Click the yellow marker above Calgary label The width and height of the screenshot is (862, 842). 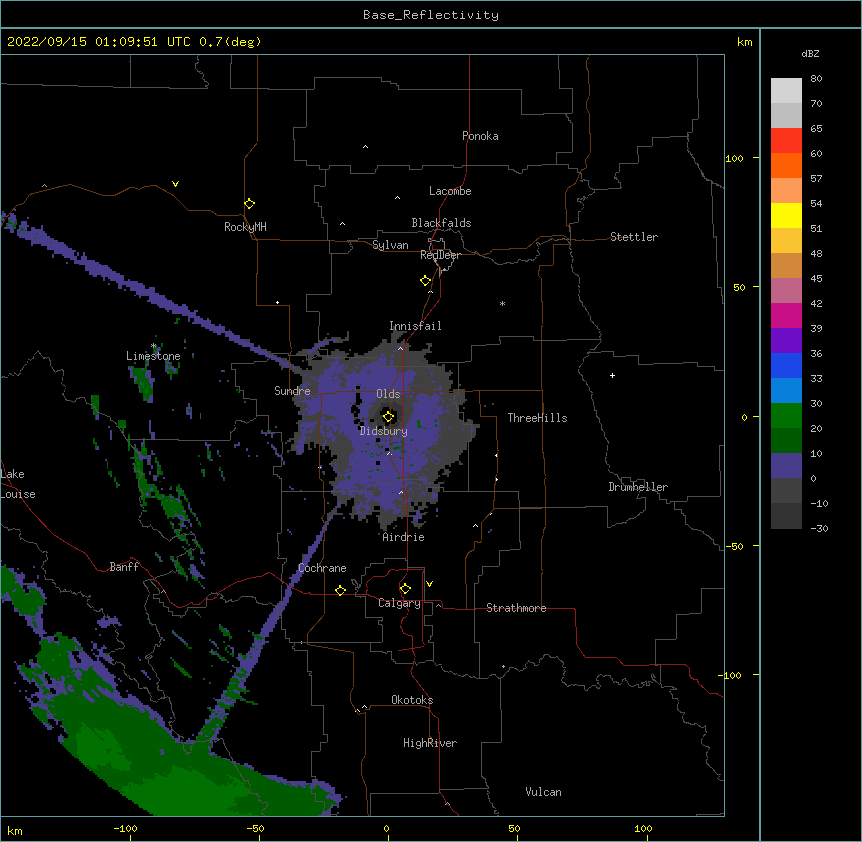tap(405, 589)
